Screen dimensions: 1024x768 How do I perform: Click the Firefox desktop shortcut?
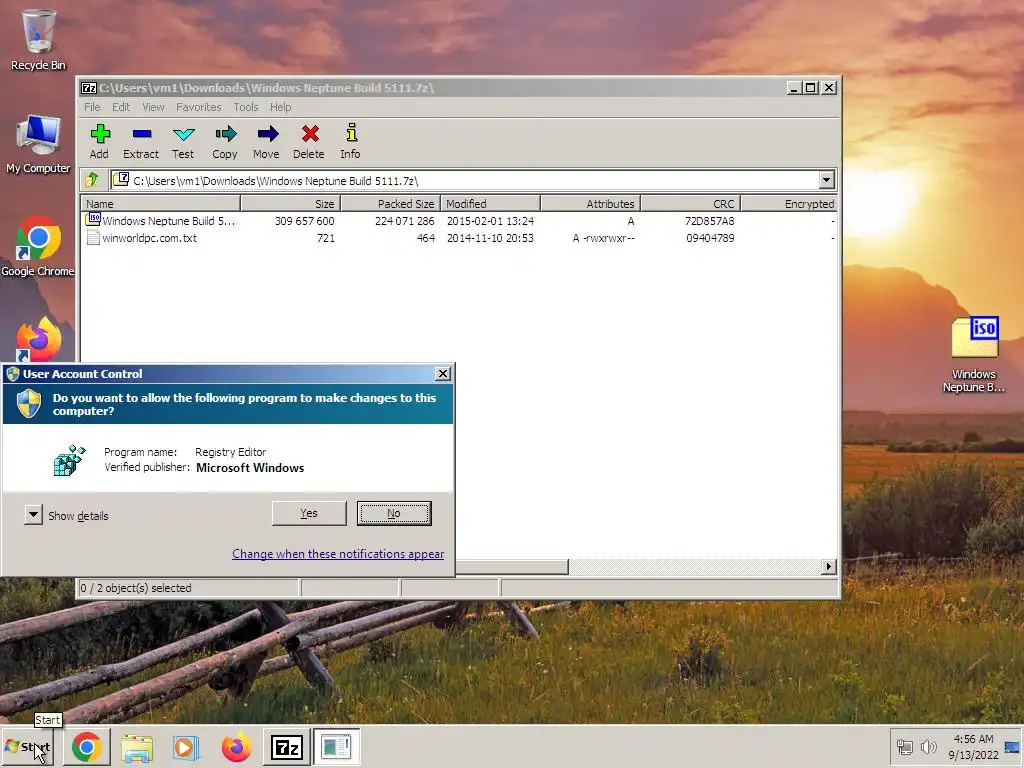pos(39,339)
